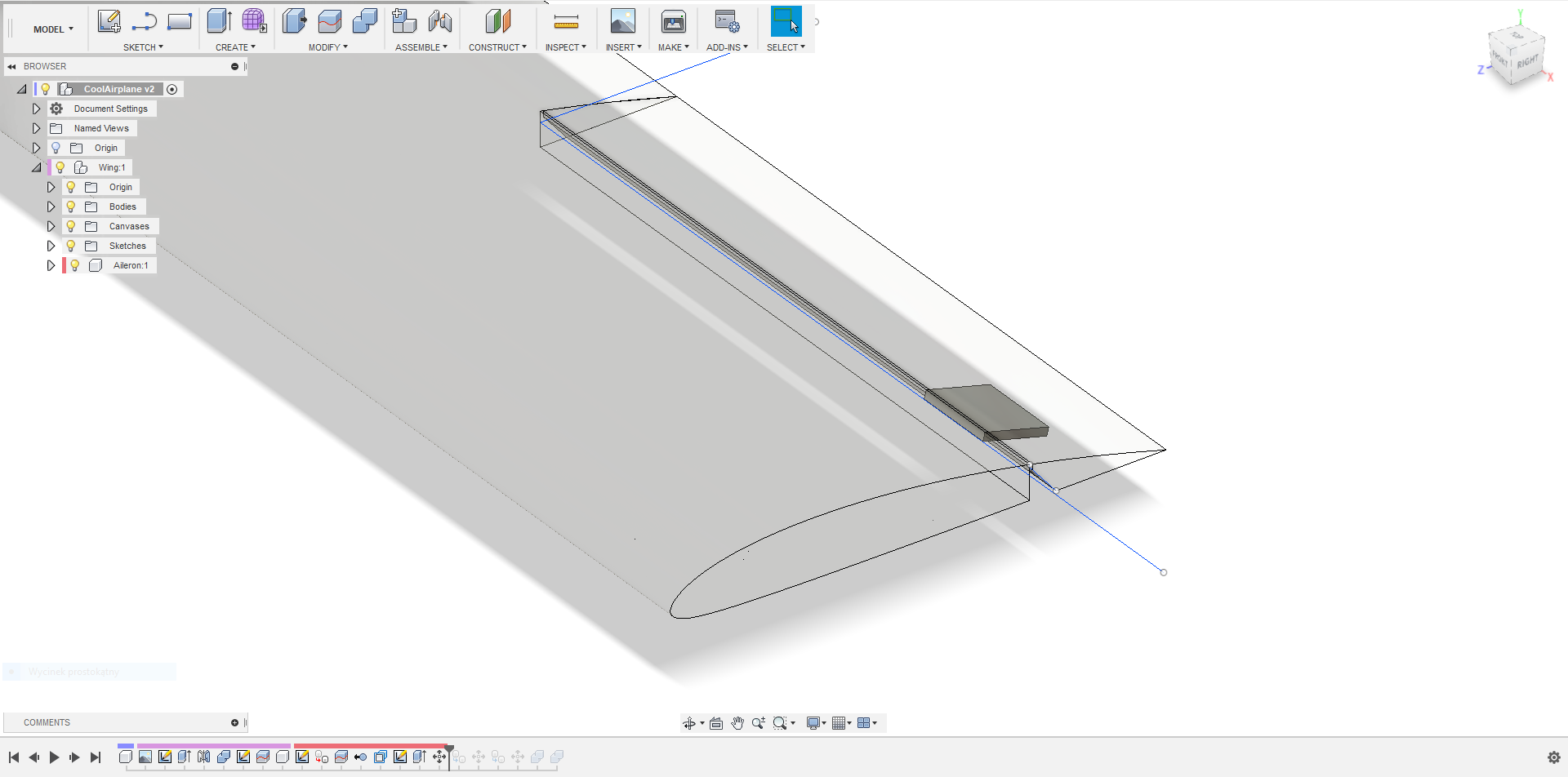Click the Combine bodies tool icon

364,21
